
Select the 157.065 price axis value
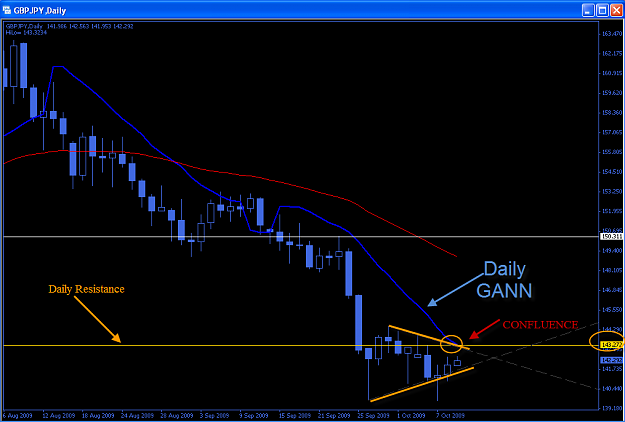pyautogui.click(x=613, y=132)
